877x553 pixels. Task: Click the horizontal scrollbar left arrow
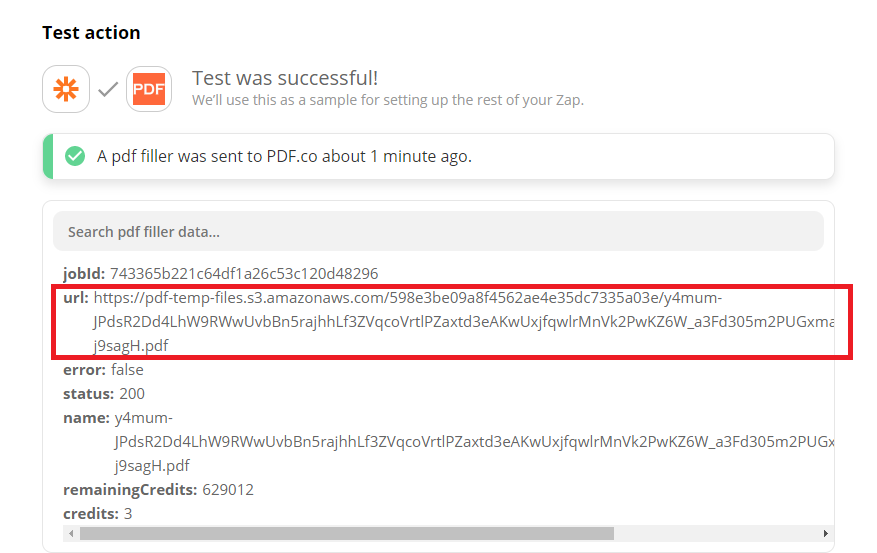click(71, 533)
